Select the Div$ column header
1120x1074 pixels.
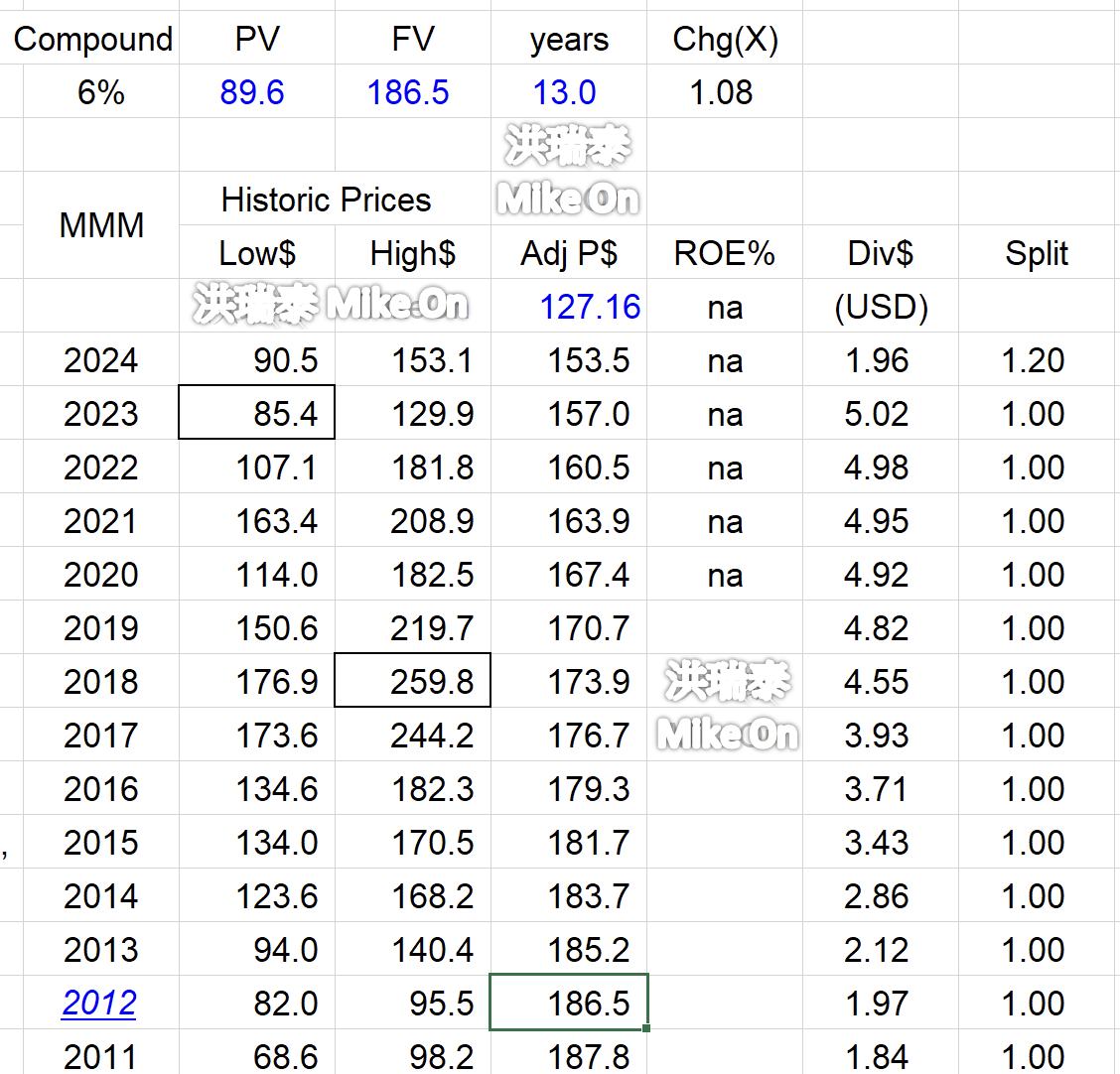click(880, 253)
